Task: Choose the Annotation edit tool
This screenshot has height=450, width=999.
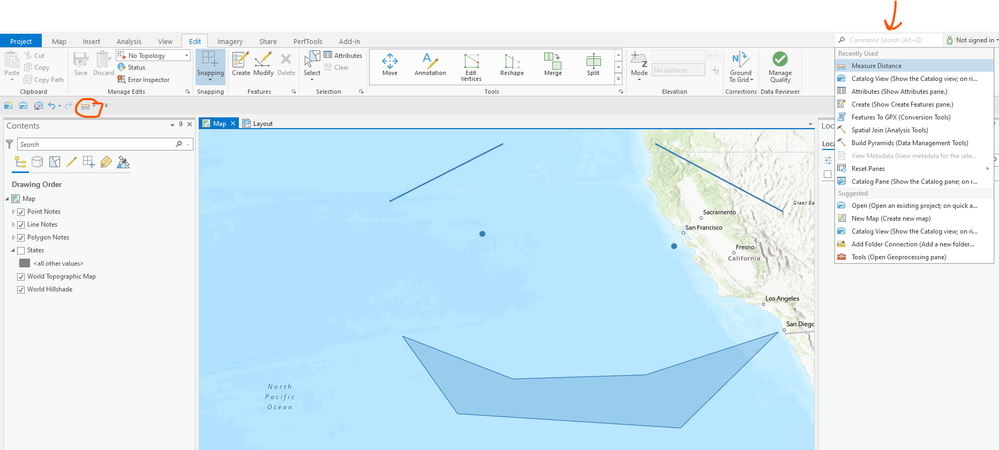Action: (x=430, y=64)
